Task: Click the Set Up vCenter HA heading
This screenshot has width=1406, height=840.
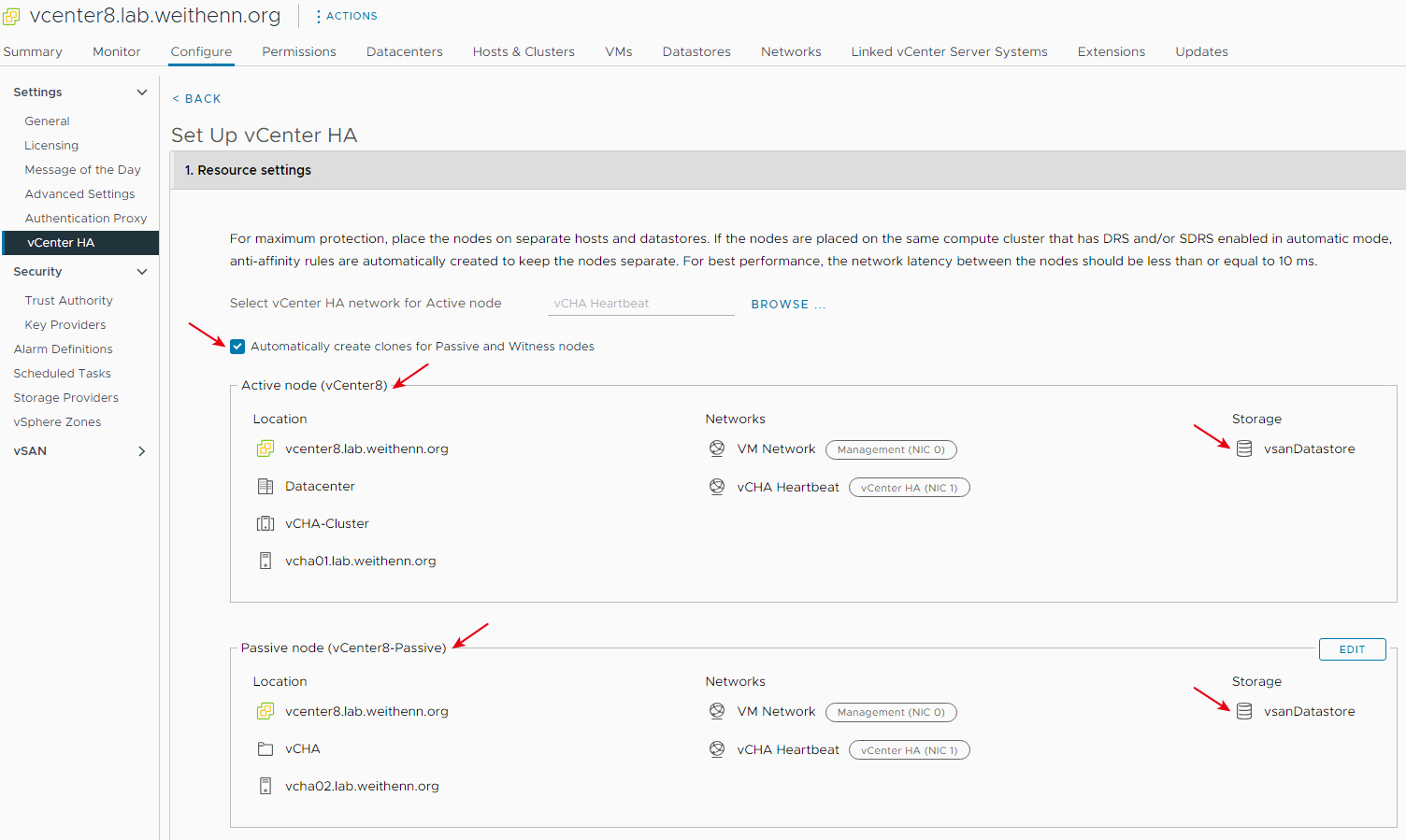Action: pos(265,135)
